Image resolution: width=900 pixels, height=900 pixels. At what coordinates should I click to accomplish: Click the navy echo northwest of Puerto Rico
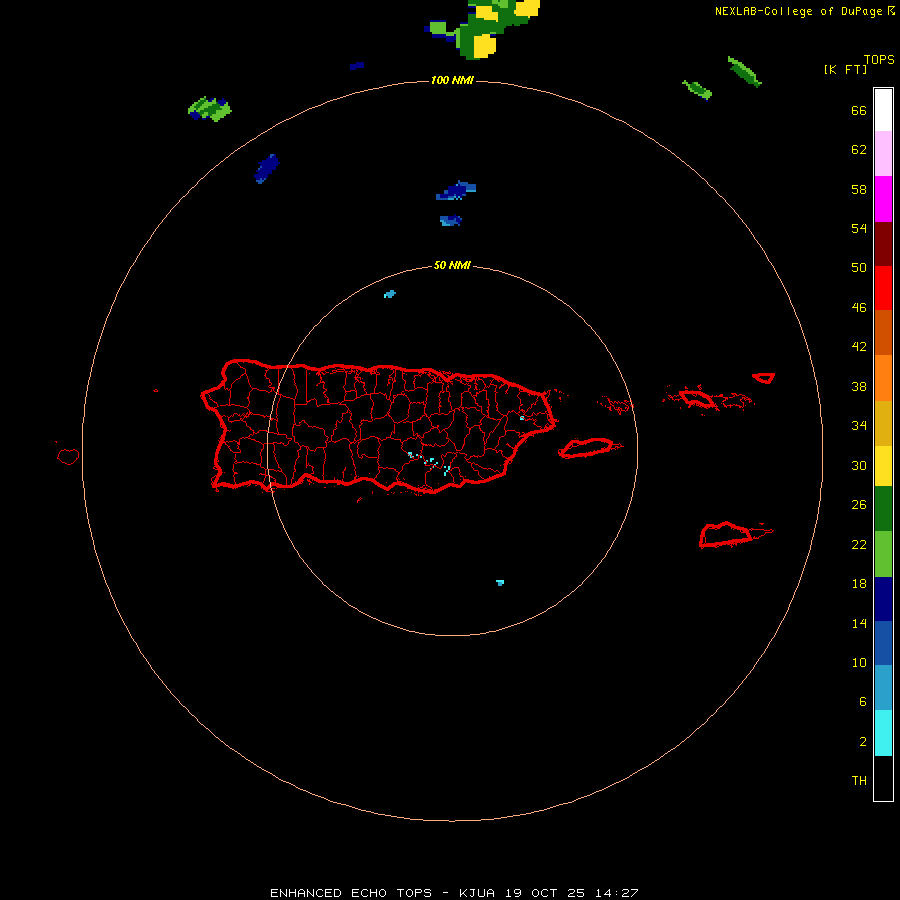click(266, 168)
